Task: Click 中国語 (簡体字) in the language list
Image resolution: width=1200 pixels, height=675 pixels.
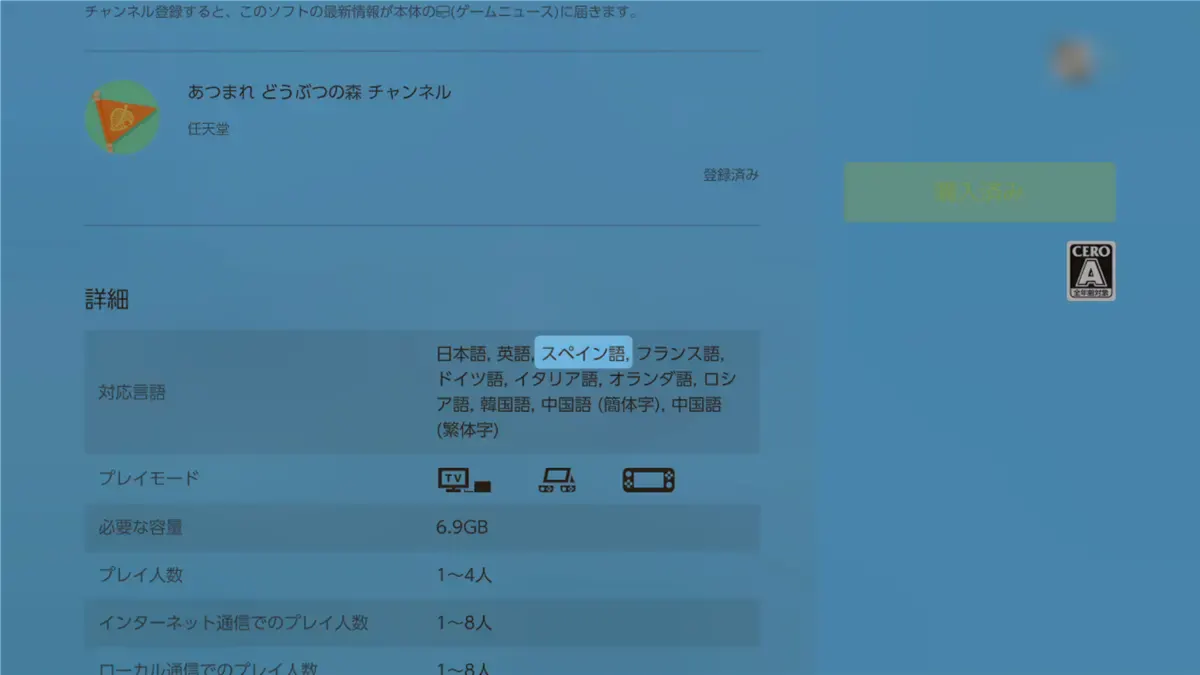Action: point(601,405)
